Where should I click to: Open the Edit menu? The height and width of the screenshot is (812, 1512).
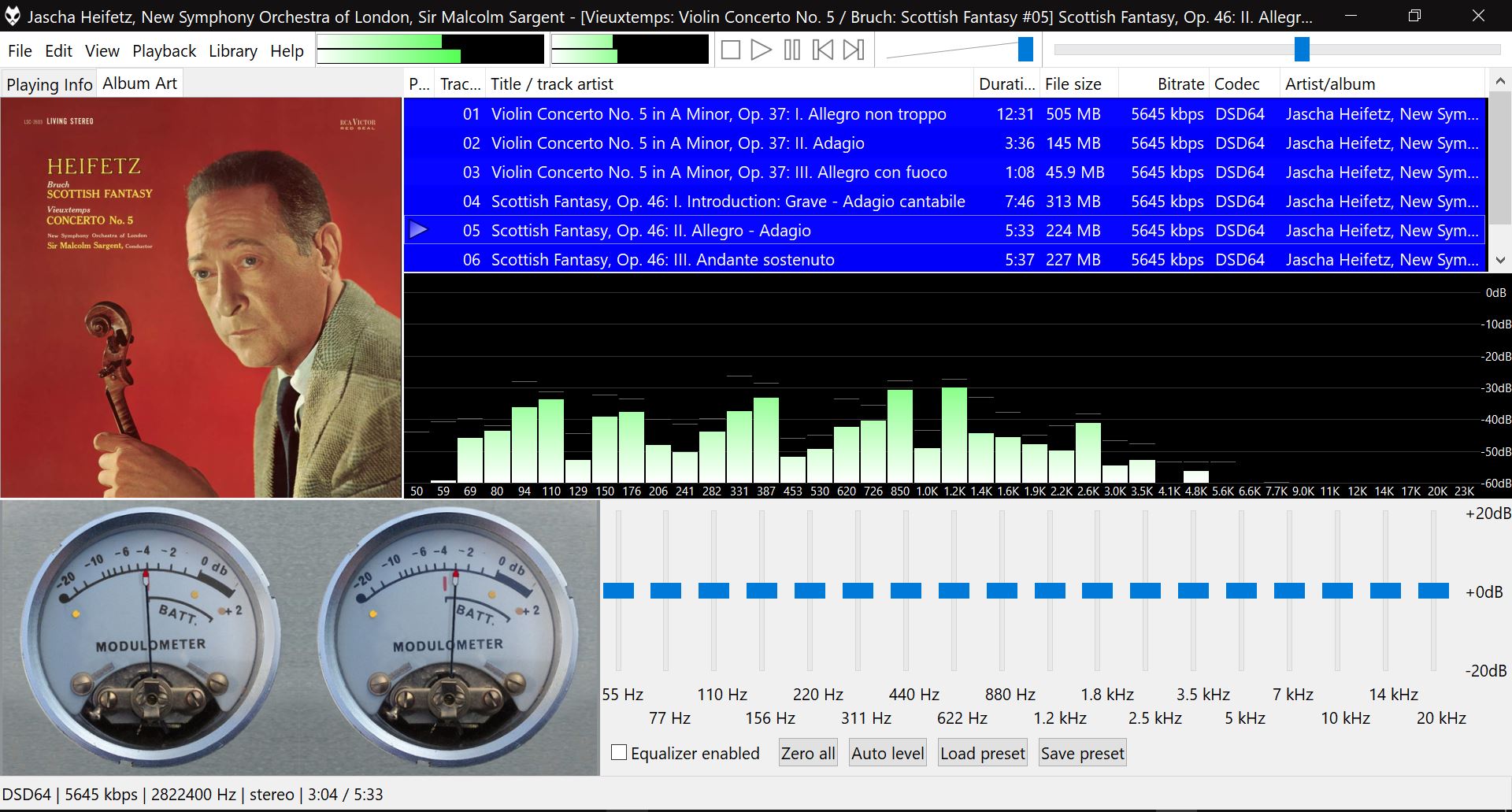click(x=58, y=51)
